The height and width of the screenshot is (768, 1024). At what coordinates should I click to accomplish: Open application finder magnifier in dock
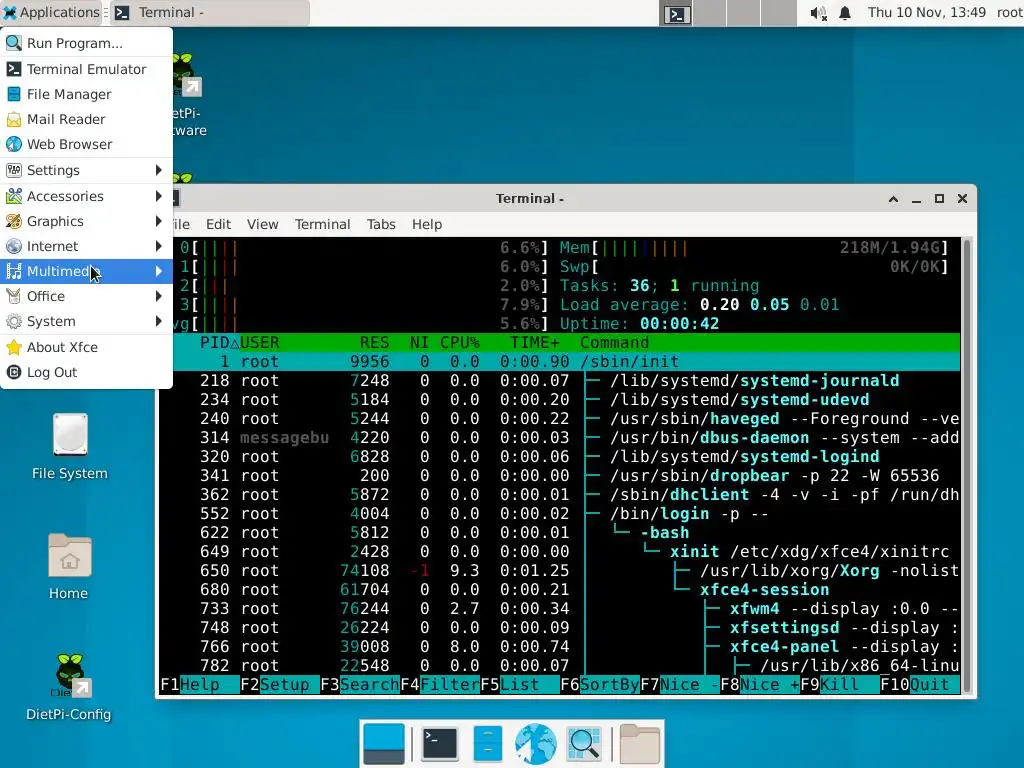click(x=584, y=744)
